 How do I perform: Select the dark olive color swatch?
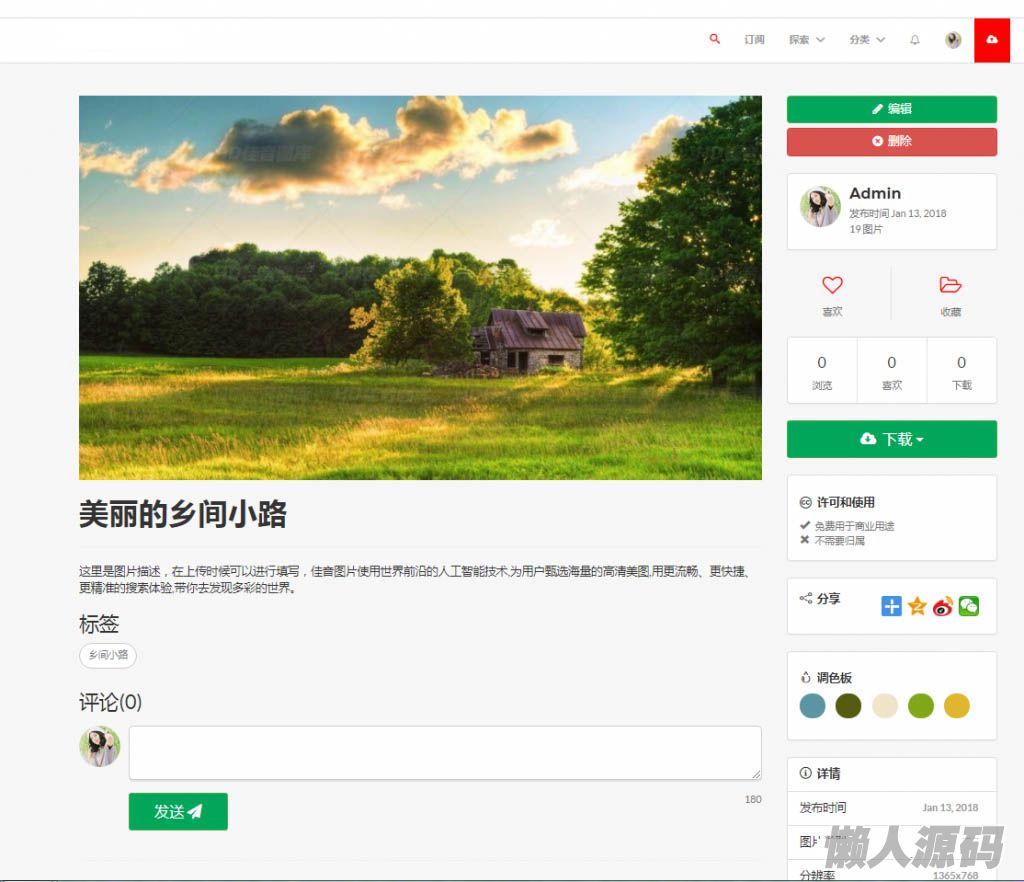pos(848,706)
